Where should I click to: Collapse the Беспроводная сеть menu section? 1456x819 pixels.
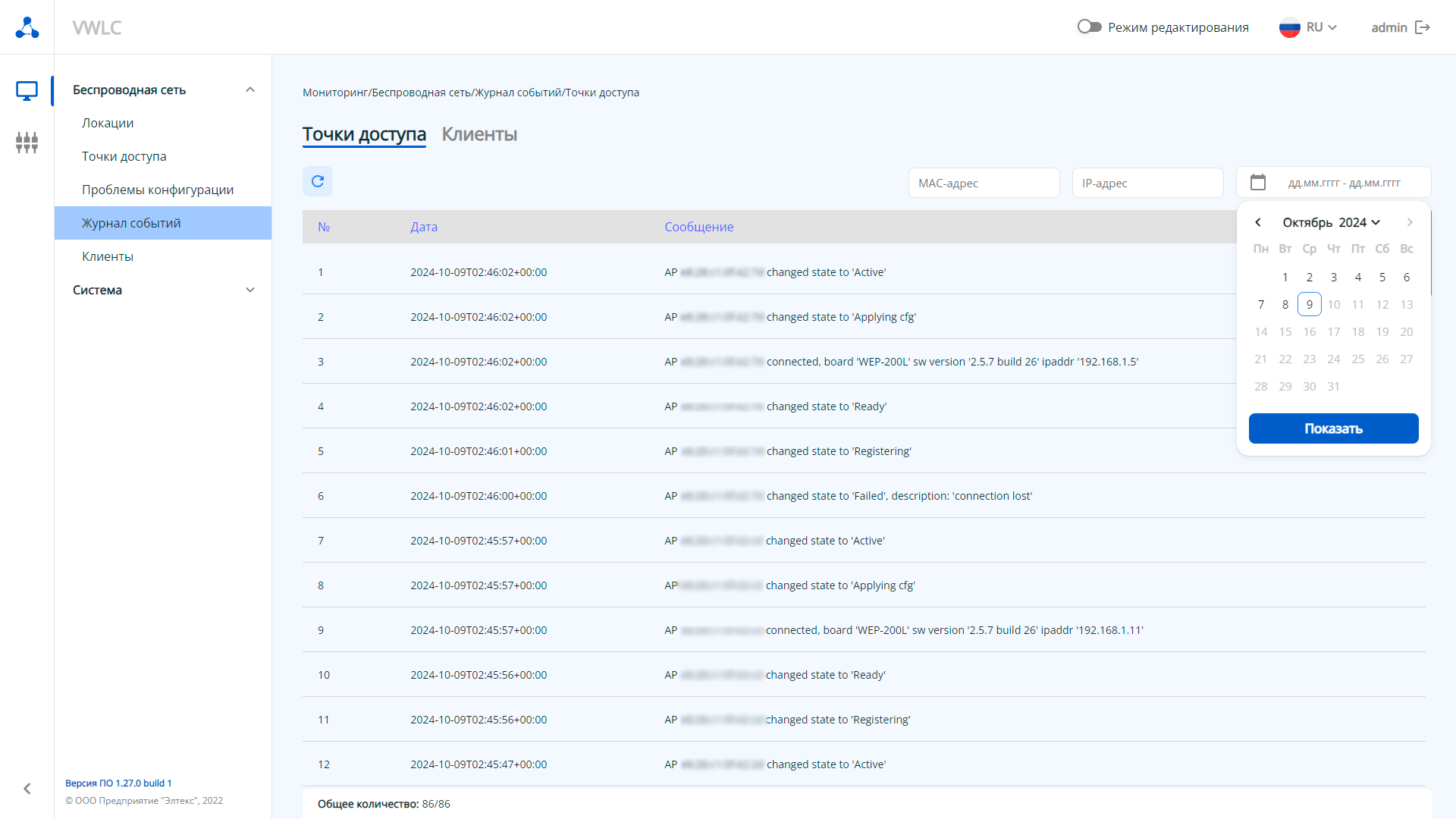tap(250, 89)
